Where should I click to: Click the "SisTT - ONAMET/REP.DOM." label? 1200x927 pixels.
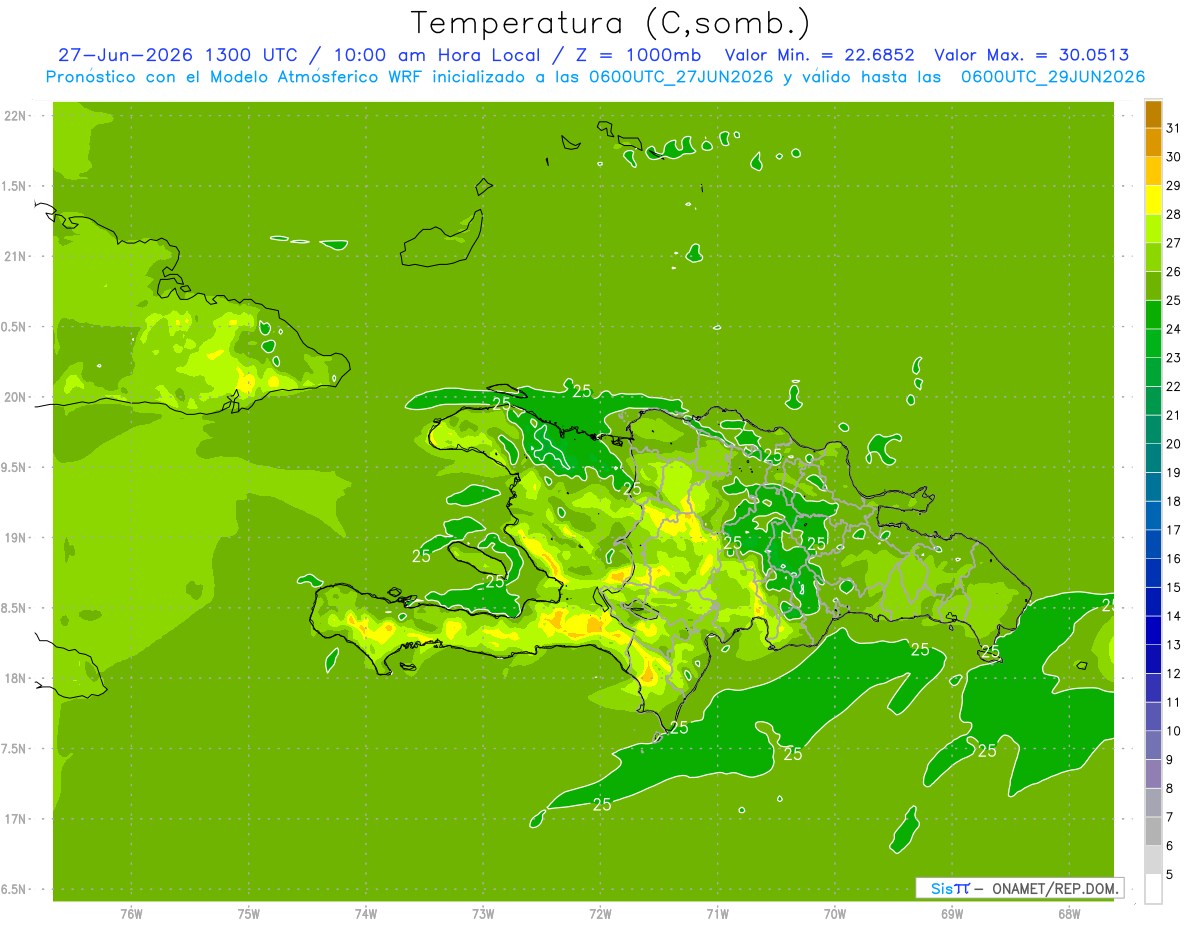click(x=1019, y=888)
